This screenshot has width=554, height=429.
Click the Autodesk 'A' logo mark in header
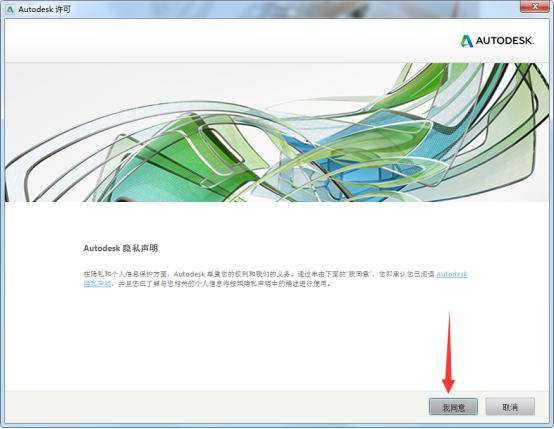[x=466, y=41]
